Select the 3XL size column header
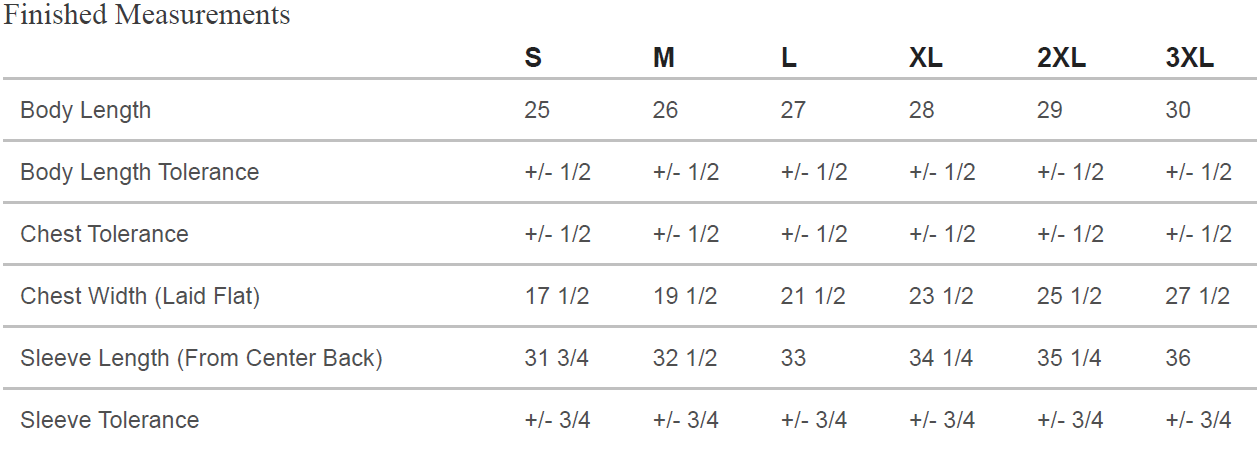Screen dimensions: 1257x453 pos(1190,58)
